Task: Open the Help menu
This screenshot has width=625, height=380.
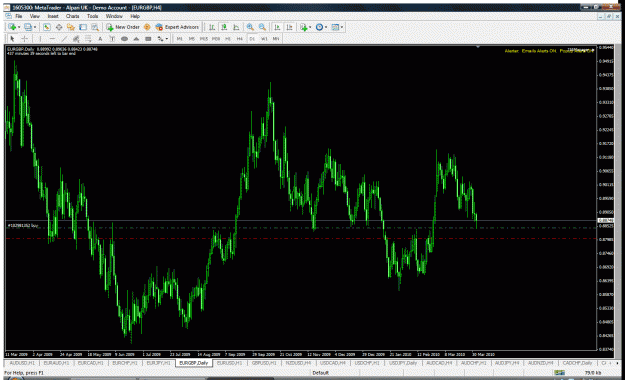Action: tap(135, 16)
